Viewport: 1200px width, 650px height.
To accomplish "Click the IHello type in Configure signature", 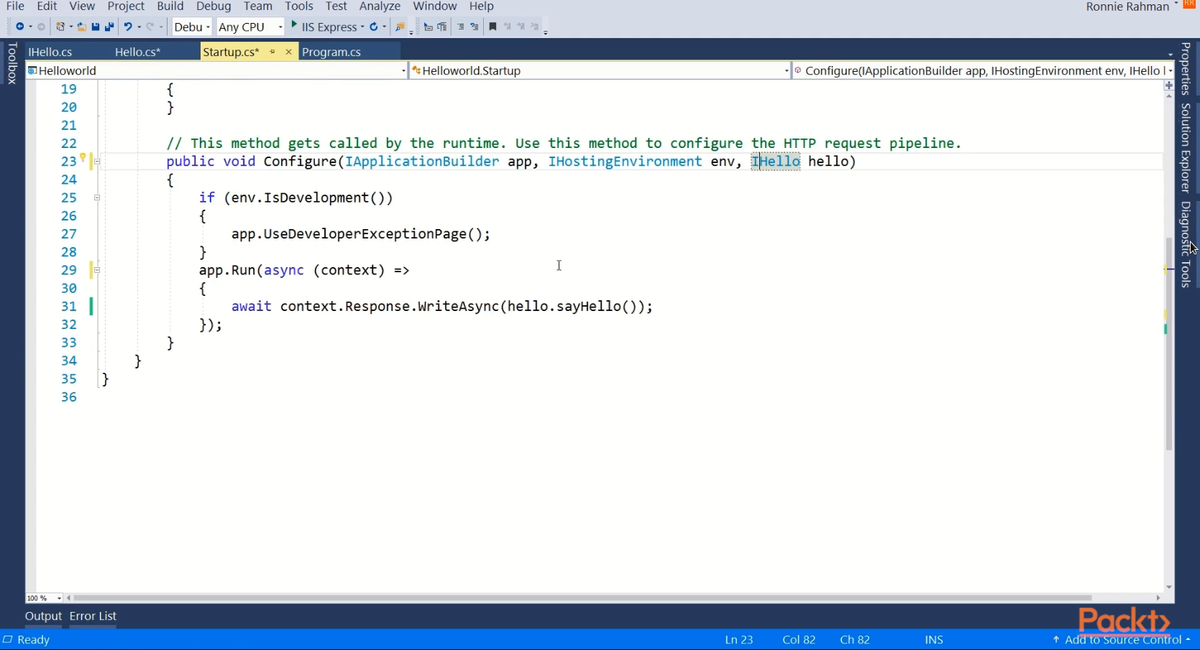I will point(775,161).
